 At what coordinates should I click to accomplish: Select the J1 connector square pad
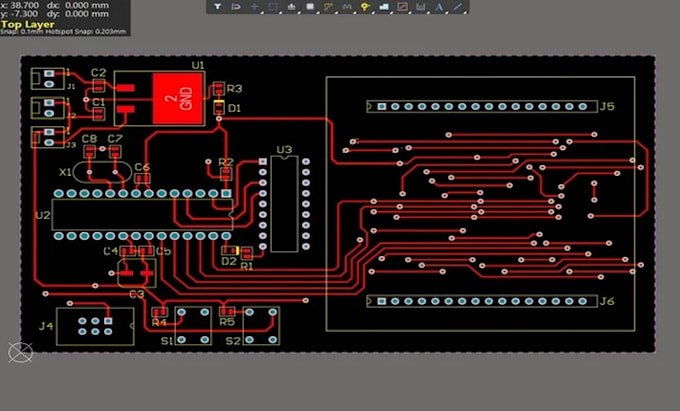(49, 74)
